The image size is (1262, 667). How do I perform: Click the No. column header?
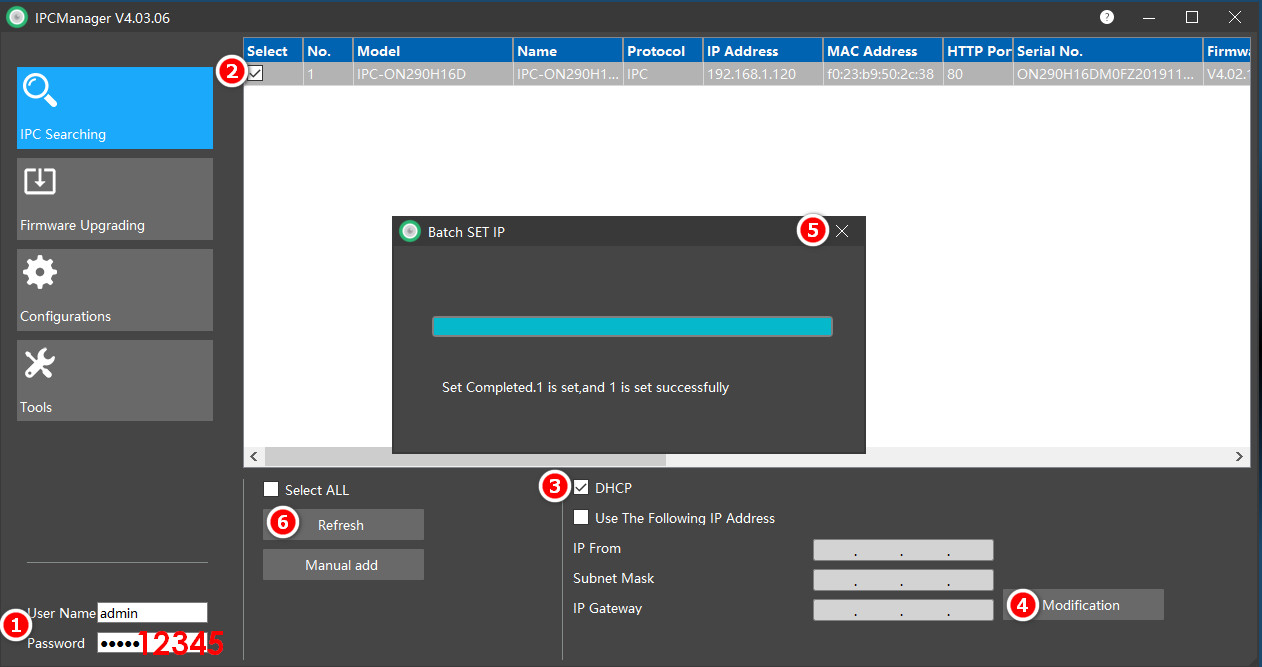[328, 51]
